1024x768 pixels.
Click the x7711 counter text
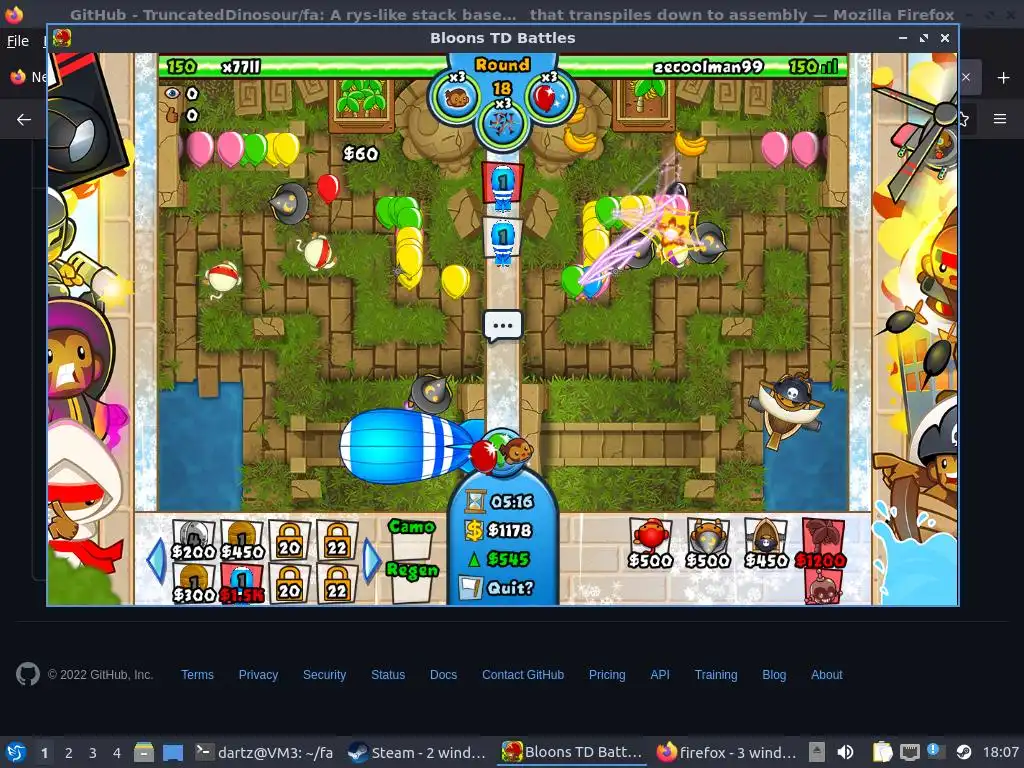coord(241,67)
